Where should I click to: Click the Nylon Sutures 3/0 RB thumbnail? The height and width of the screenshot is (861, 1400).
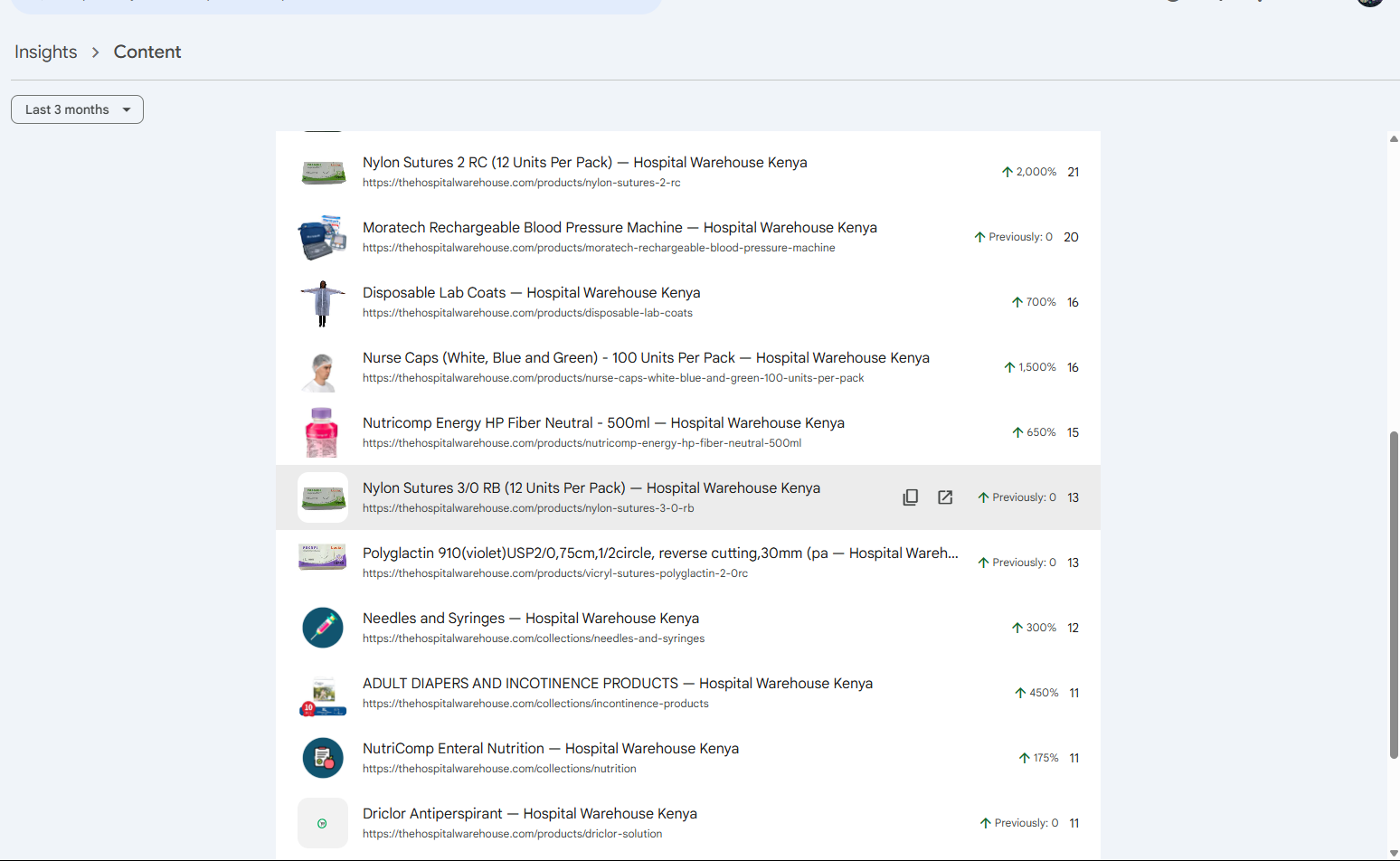tap(323, 497)
